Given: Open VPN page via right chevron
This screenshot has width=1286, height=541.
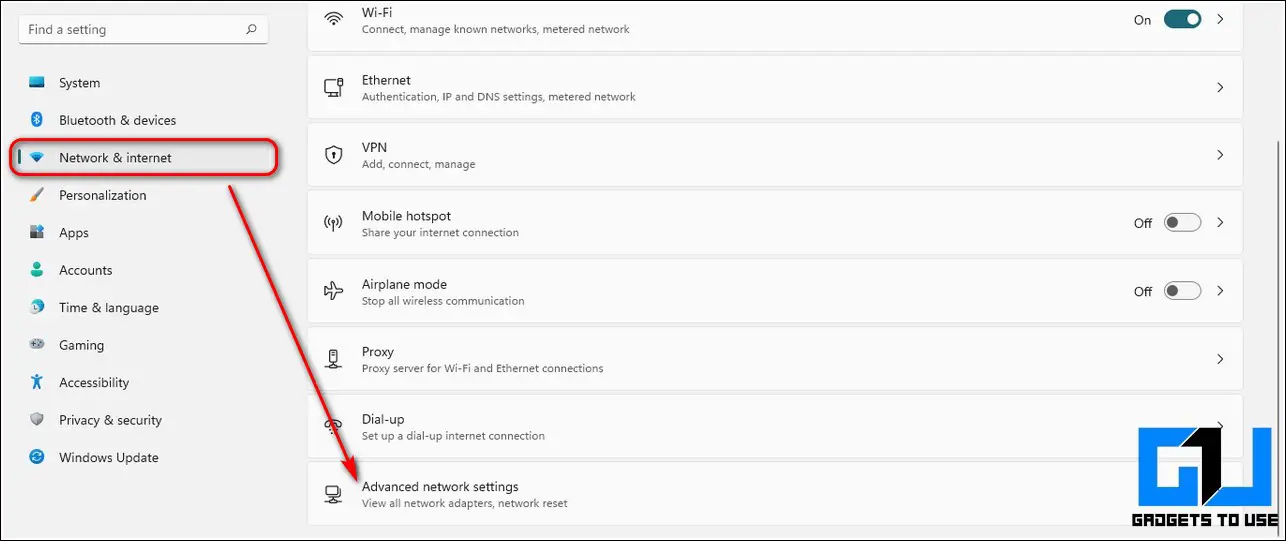Looking at the screenshot, I should pos(1220,155).
